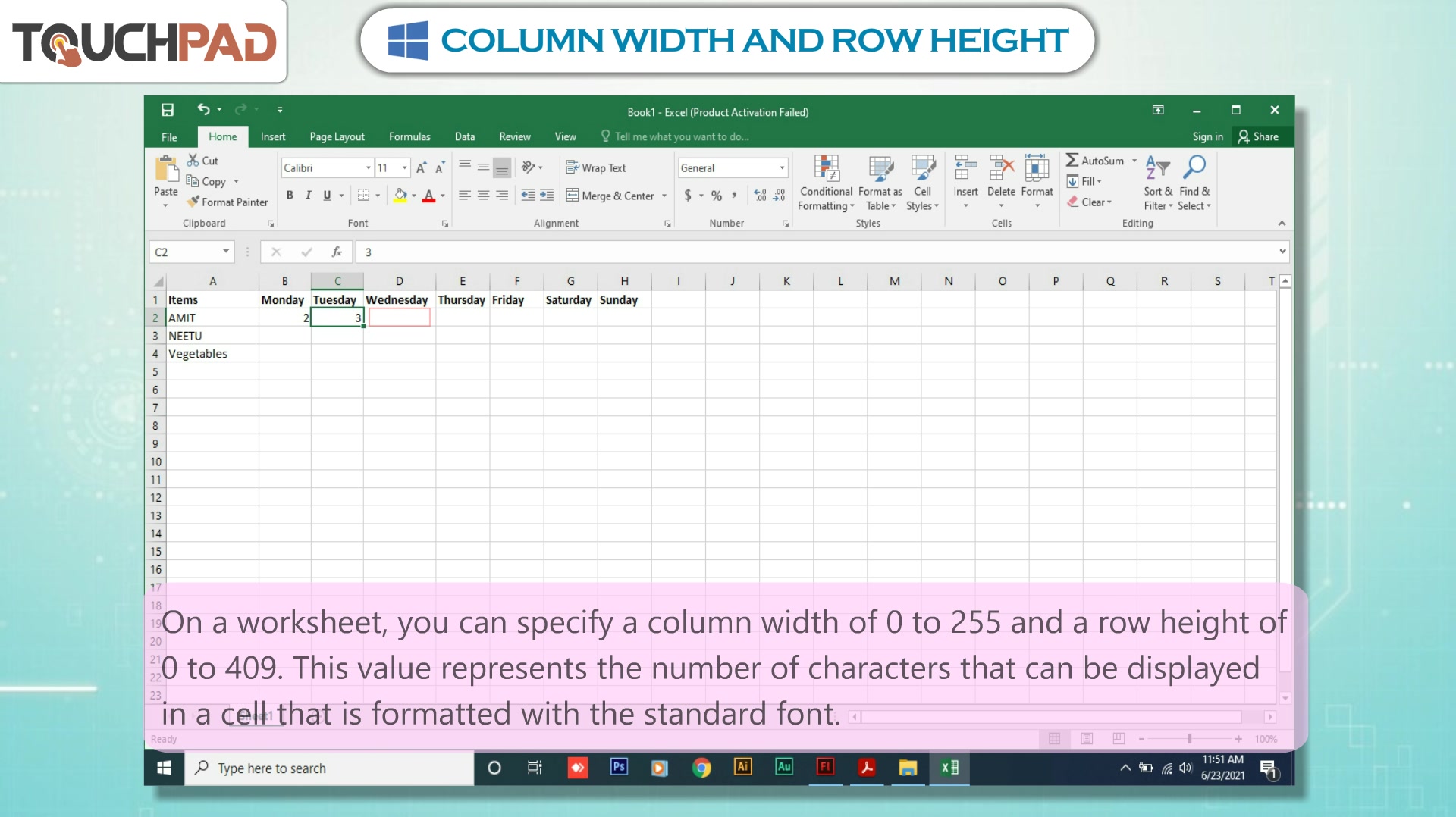Open Photoshop from the Windows taskbar
This screenshot has height=817, width=1456.
(x=619, y=768)
